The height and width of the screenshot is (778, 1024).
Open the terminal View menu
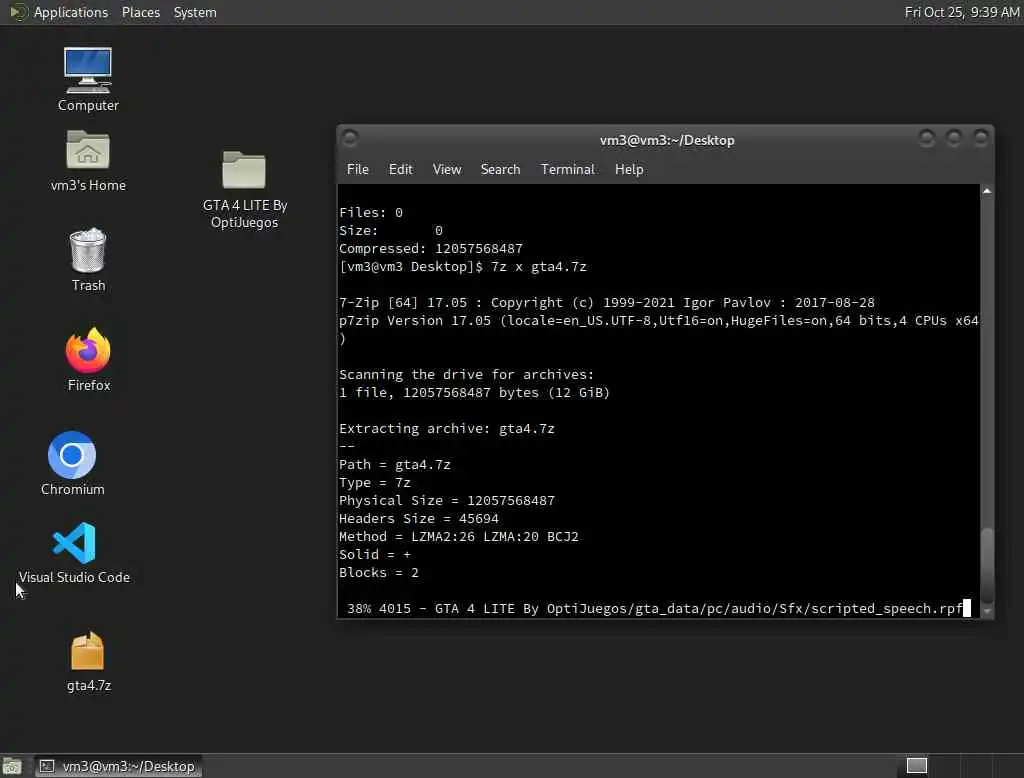[x=447, y=169]
